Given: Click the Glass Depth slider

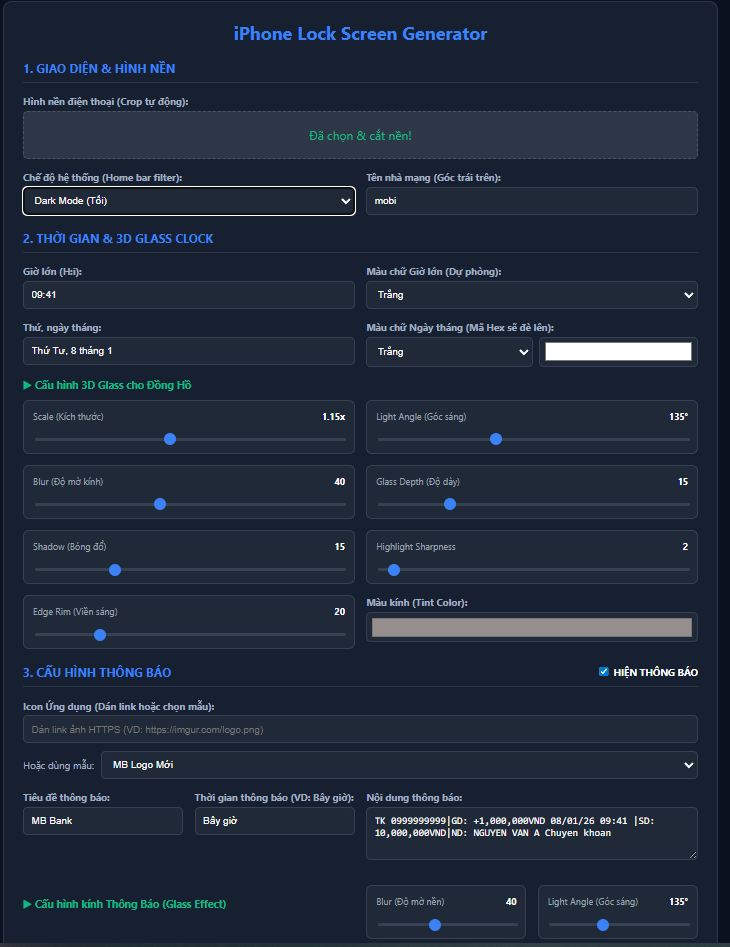Looking at the screenshot, I should point(532,504).
